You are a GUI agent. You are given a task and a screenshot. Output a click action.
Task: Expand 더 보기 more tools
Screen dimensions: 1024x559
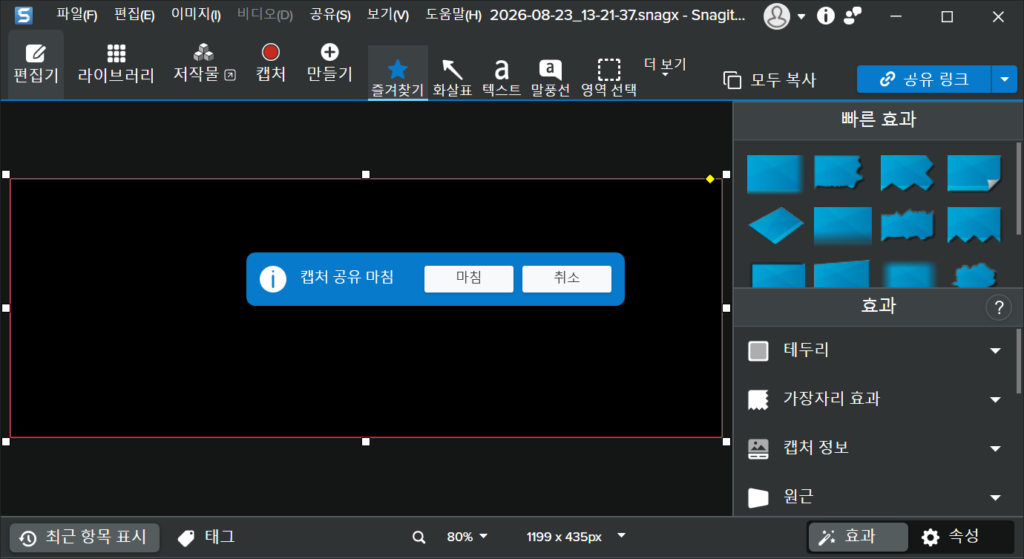(665, 66)
